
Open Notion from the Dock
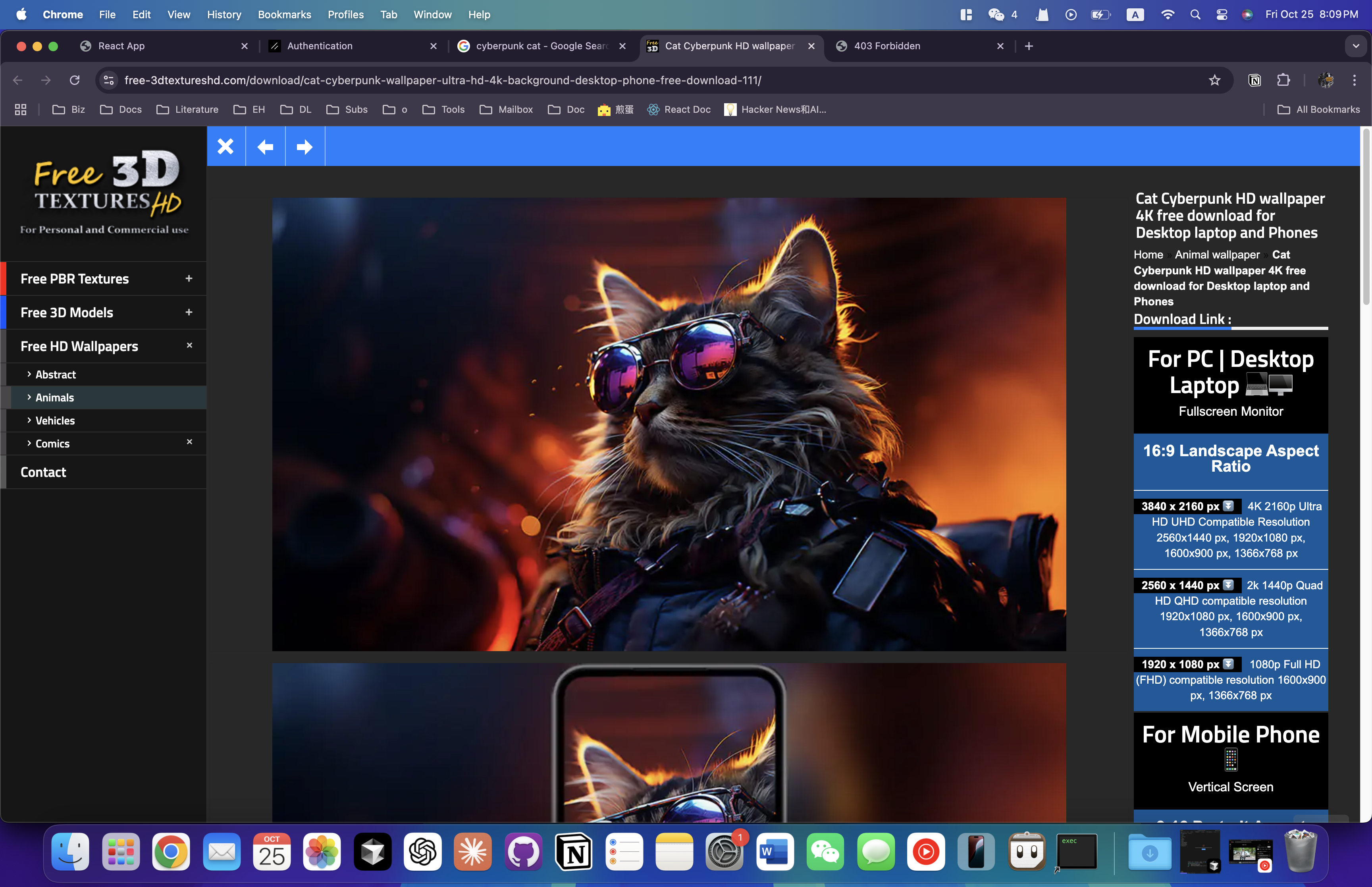573,851
